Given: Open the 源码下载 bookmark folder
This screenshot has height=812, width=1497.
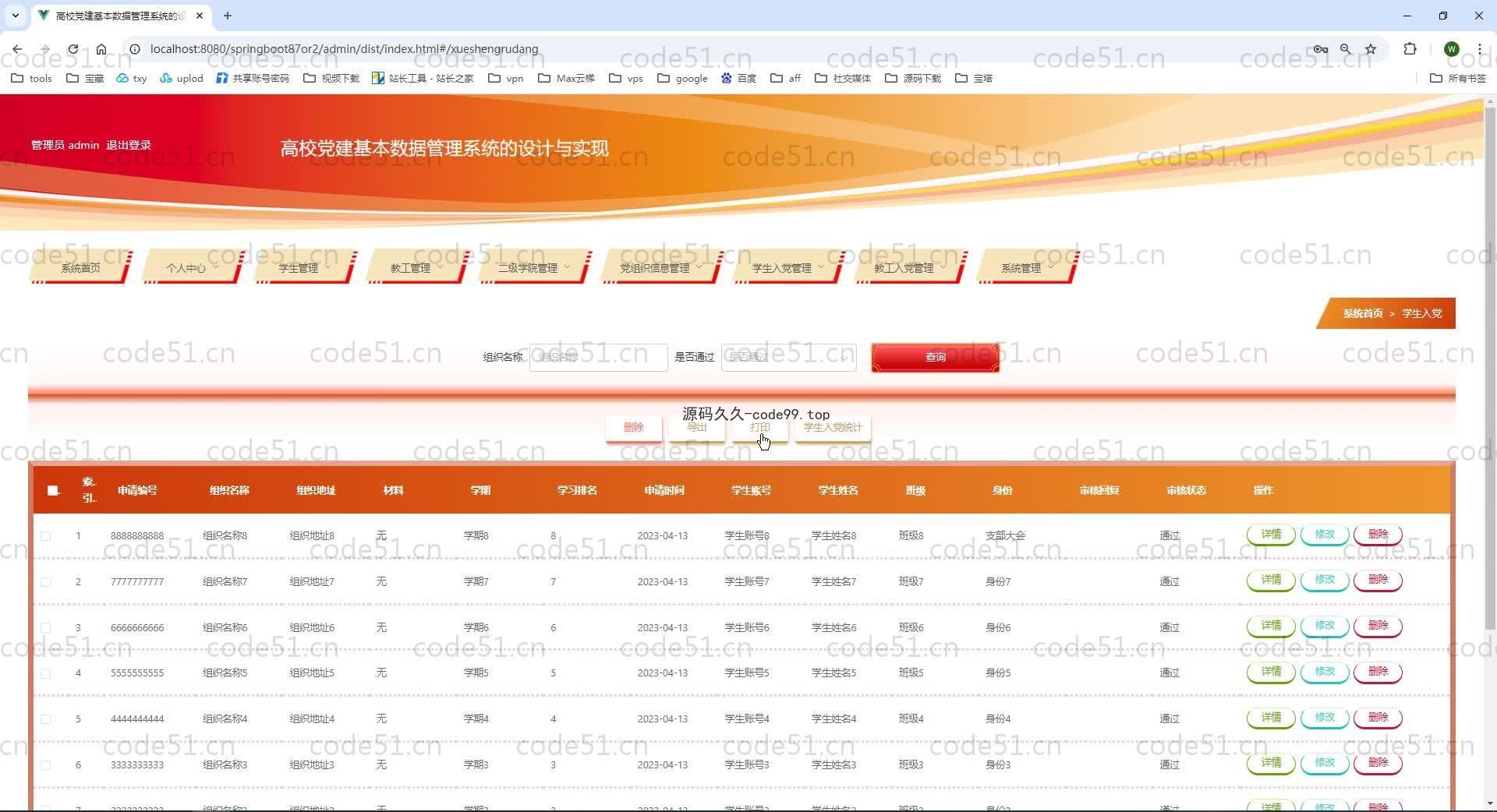Looking at the screenshot, I should (x=913, y=78).
